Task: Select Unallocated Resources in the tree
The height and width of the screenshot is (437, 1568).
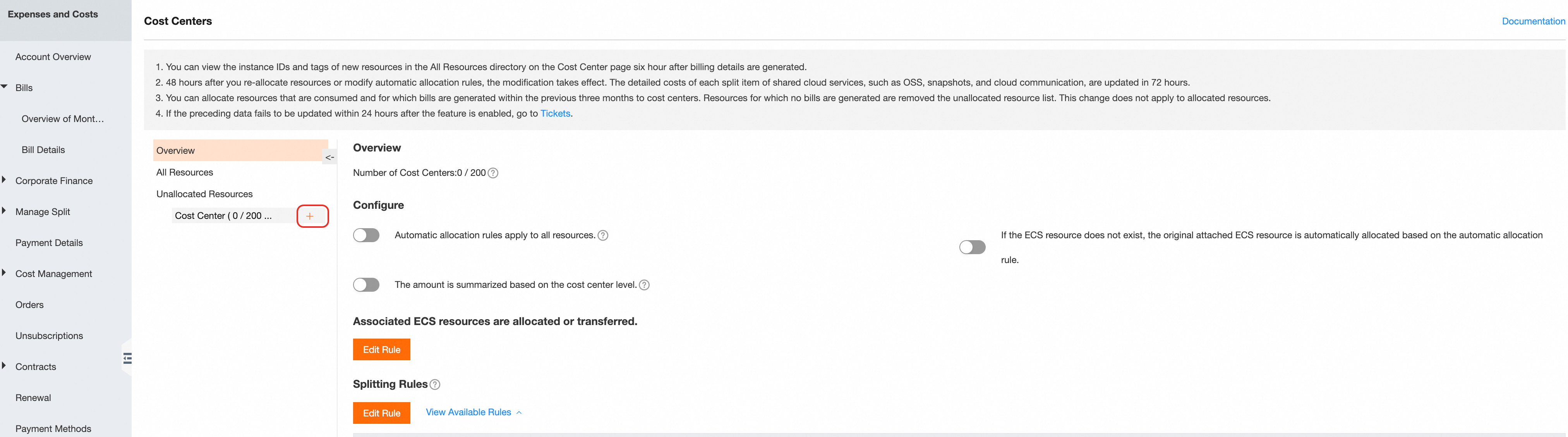Action: point(204,194)
